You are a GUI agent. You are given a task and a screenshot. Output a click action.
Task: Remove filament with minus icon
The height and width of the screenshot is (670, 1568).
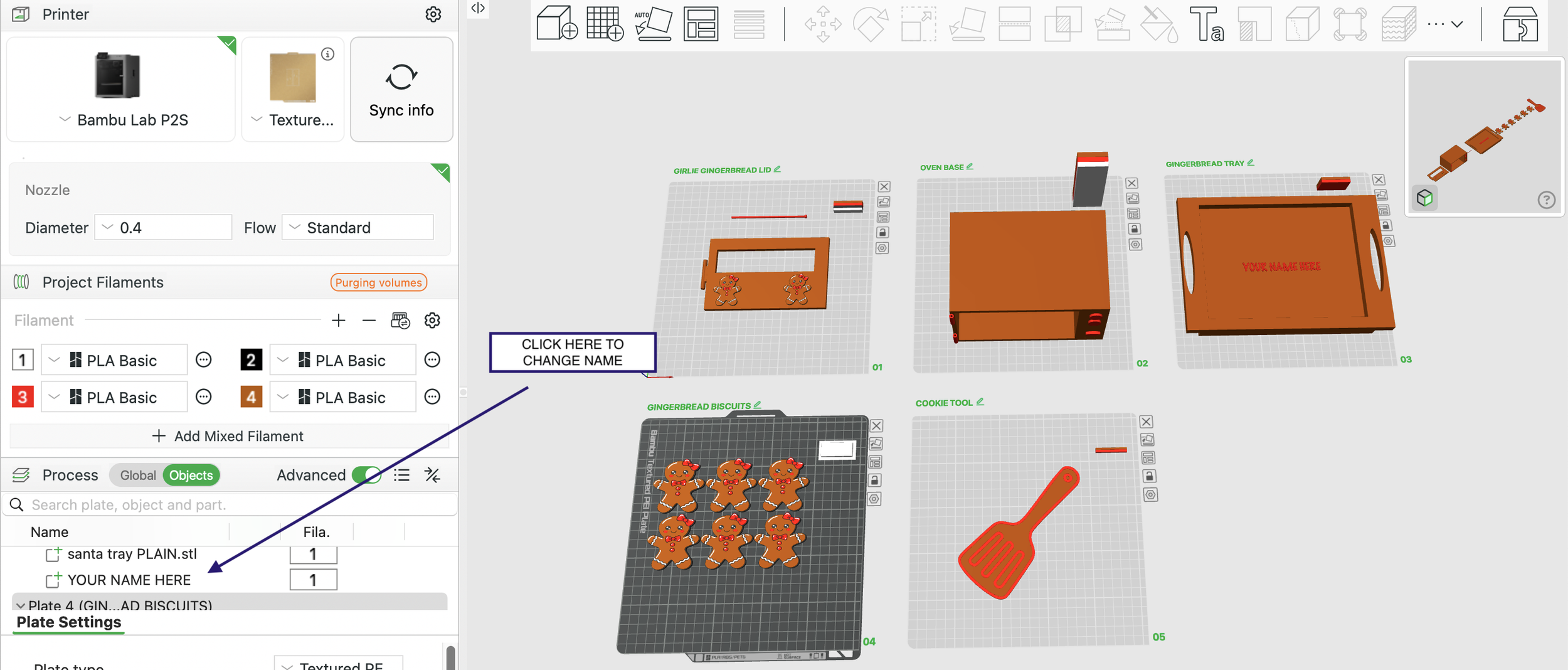click(x=369, y=321)
